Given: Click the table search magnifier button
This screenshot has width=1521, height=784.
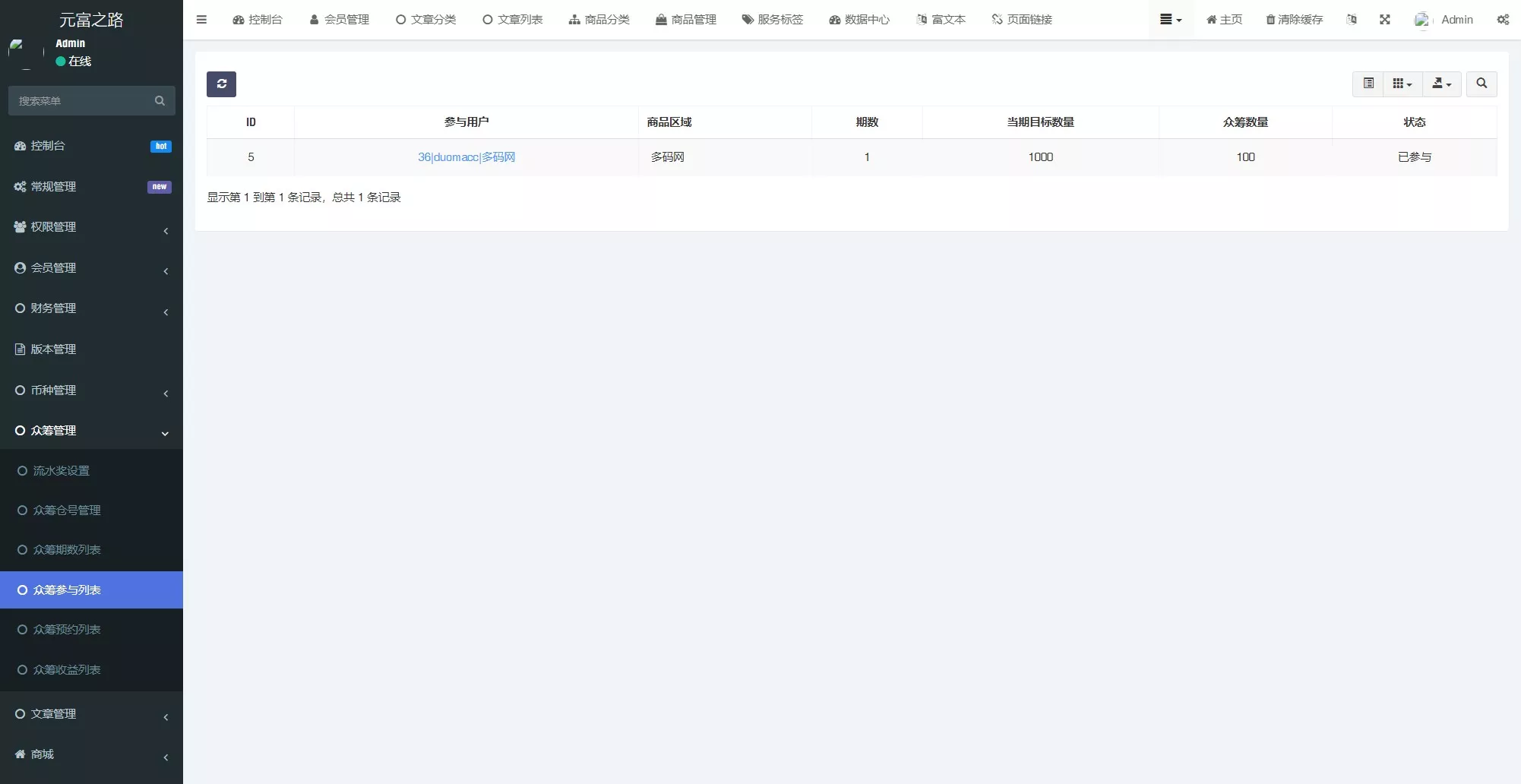Looking at the screenshot, I should point(1481,84).
